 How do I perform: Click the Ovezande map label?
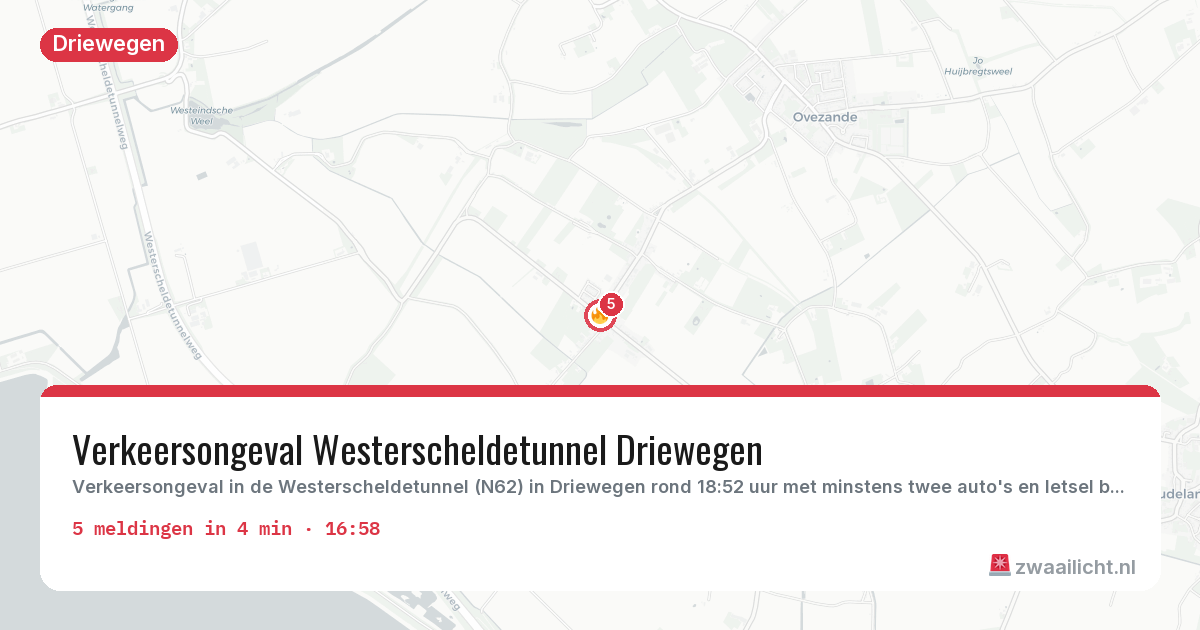(825, 117)
